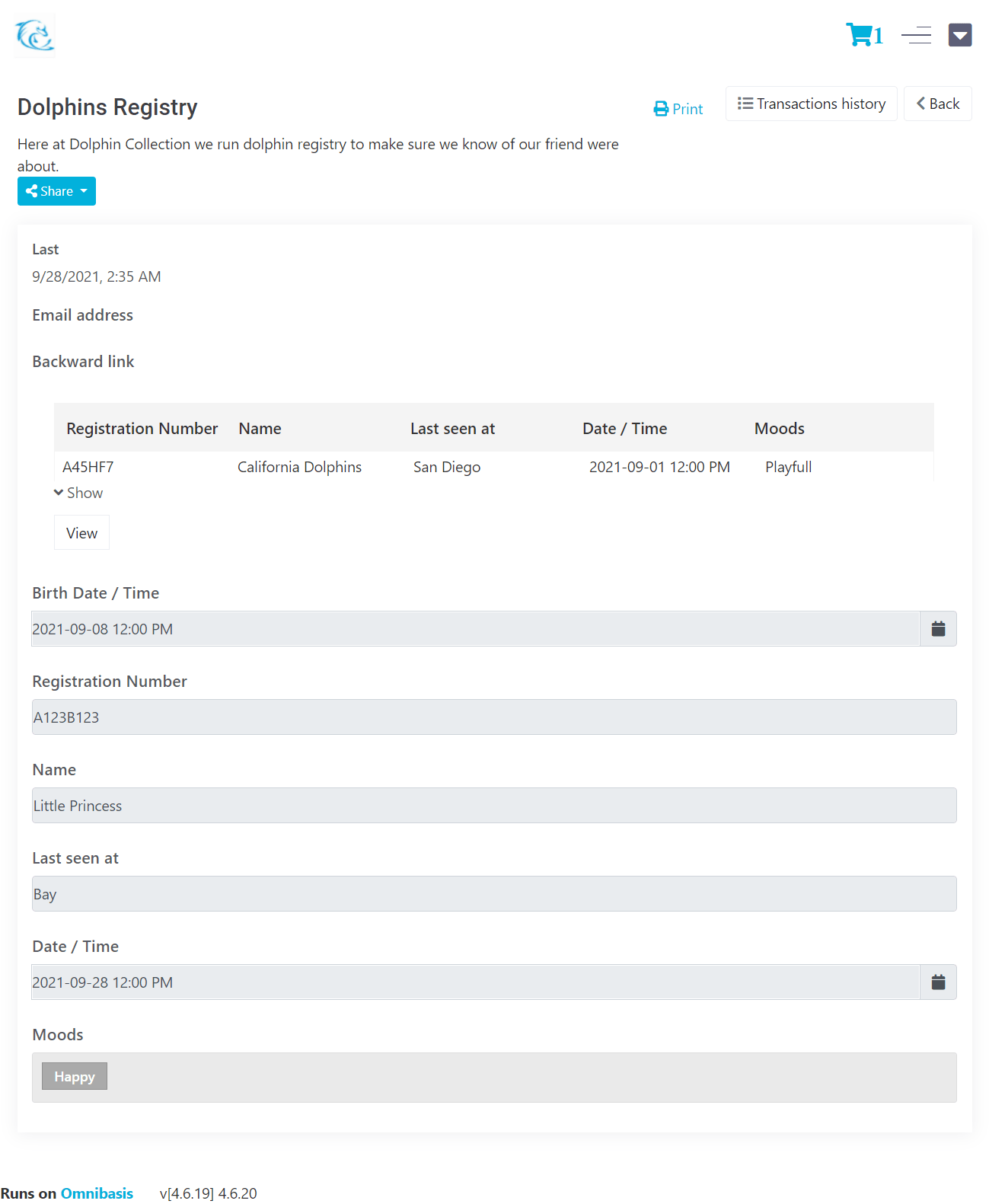Click the back chevron icon on Back button

(x=920, y=104)
